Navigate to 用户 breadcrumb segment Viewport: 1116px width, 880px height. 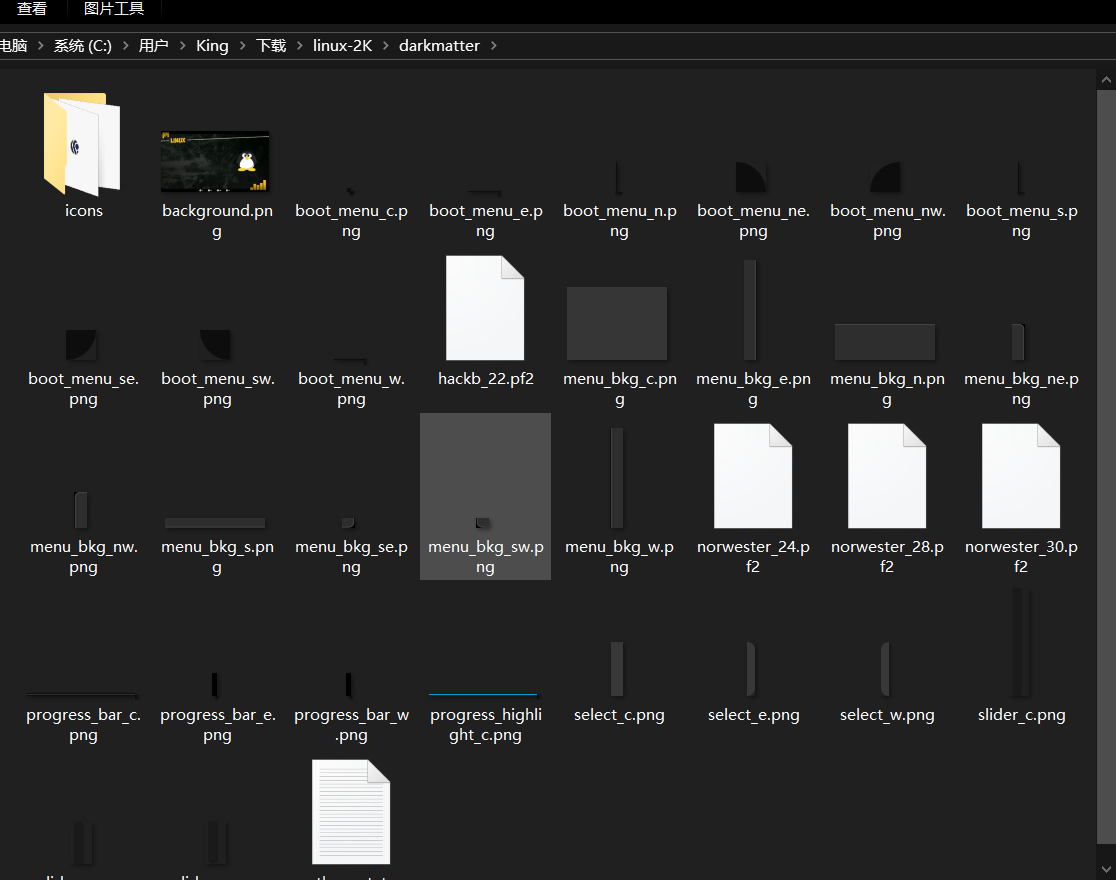[x=153, y=46]
